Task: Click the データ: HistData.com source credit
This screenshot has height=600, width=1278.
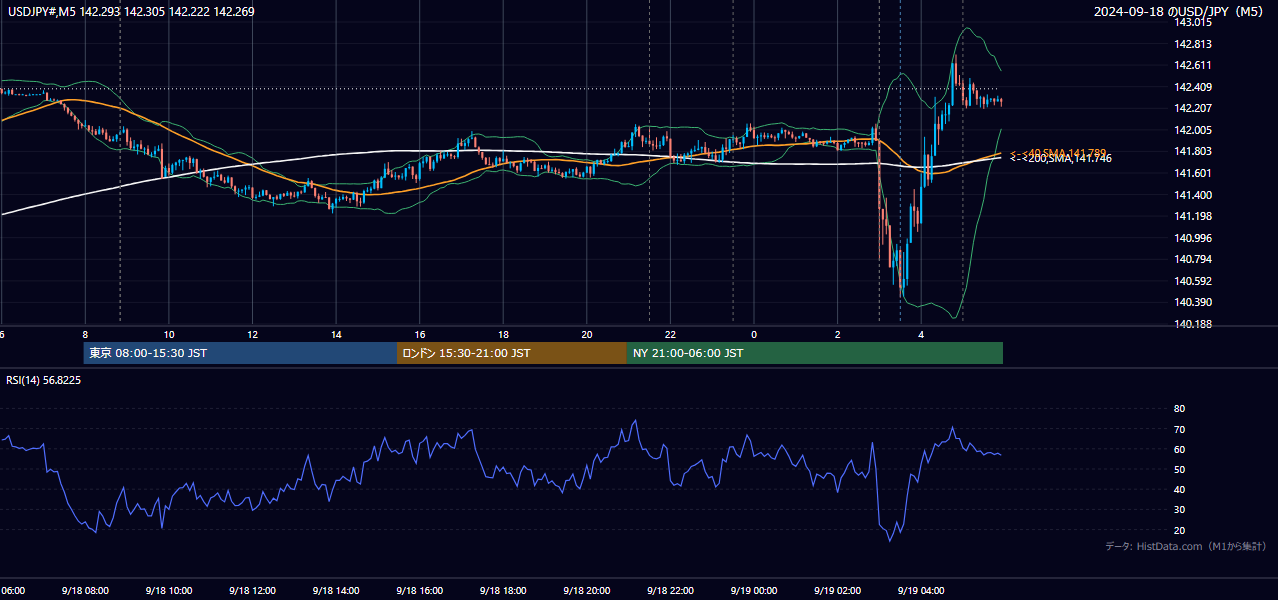Action: click(1186, 546)
